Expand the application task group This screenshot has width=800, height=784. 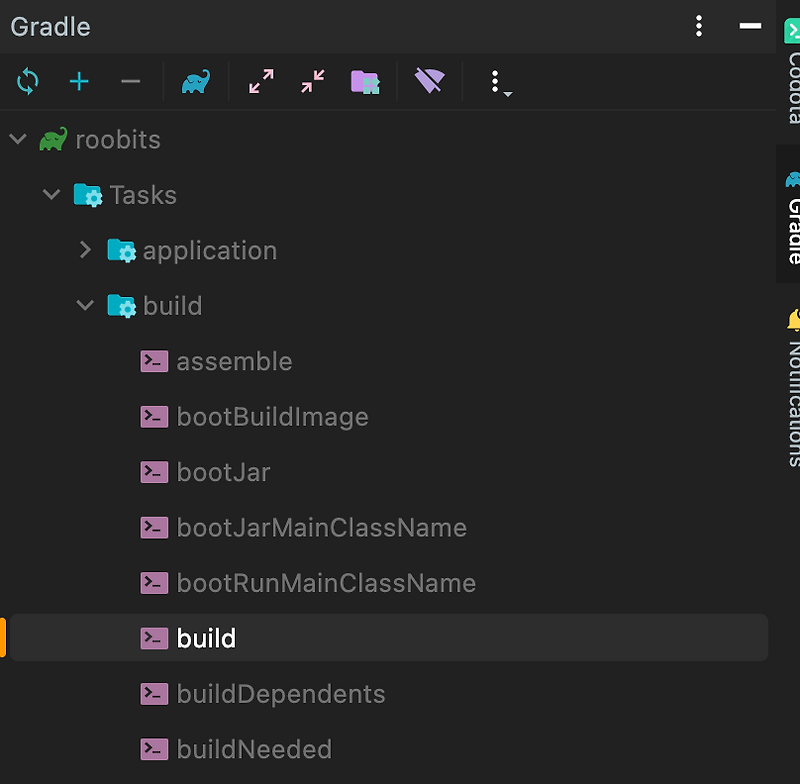pos(85,250)
